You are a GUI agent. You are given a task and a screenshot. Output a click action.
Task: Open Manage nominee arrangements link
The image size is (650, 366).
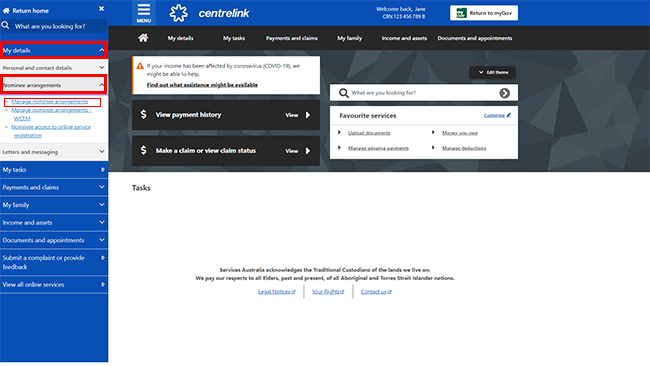50,102
